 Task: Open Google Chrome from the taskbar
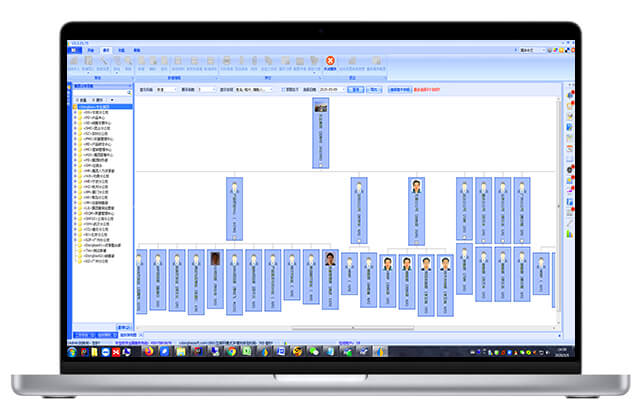pos(232,351)
